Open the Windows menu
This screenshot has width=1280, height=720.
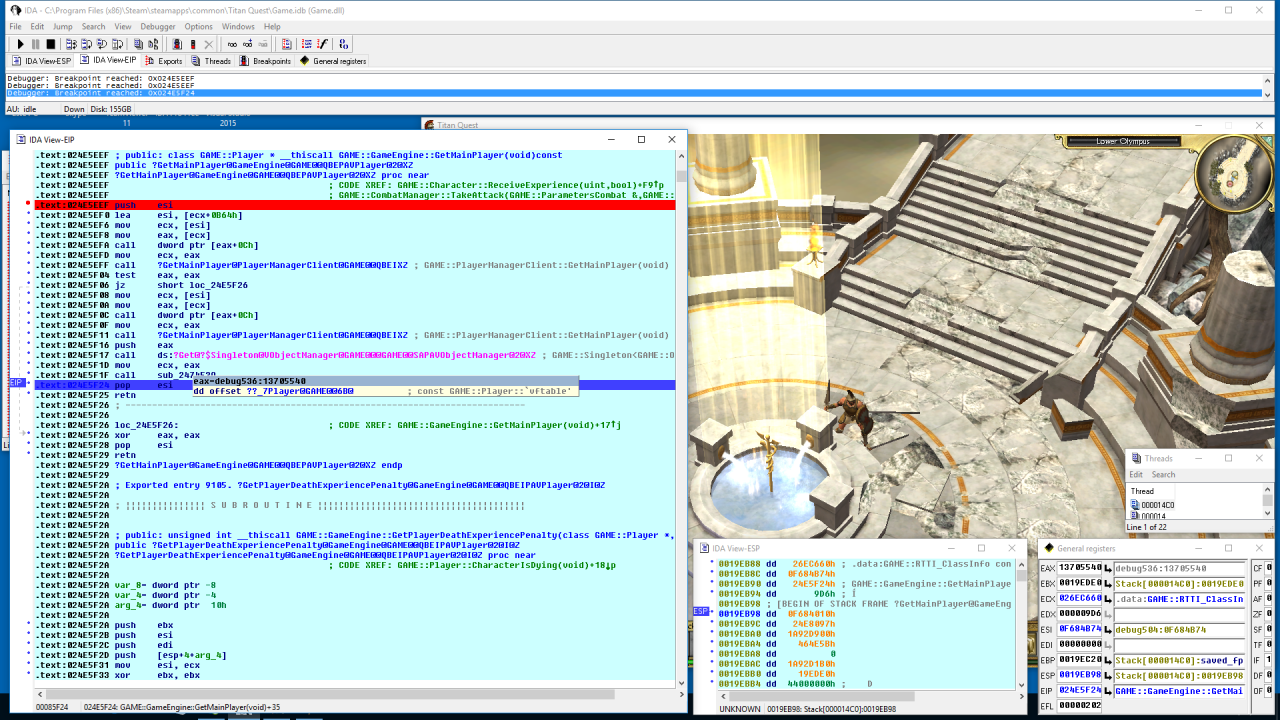click(x=238, y=26)
